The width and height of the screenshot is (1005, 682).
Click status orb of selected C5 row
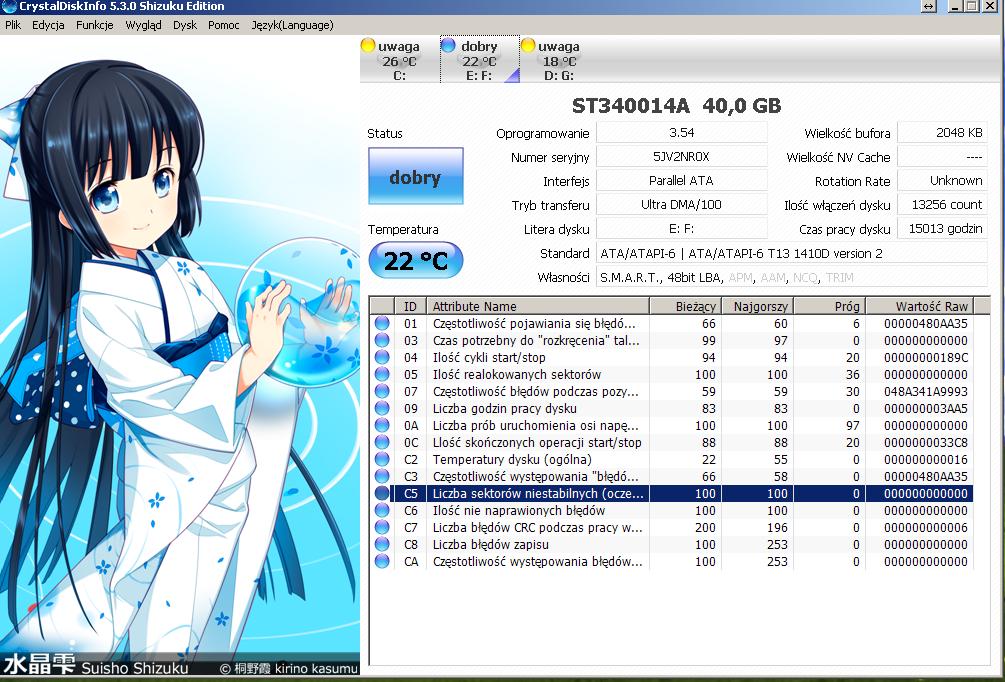(x=382, y=493)
